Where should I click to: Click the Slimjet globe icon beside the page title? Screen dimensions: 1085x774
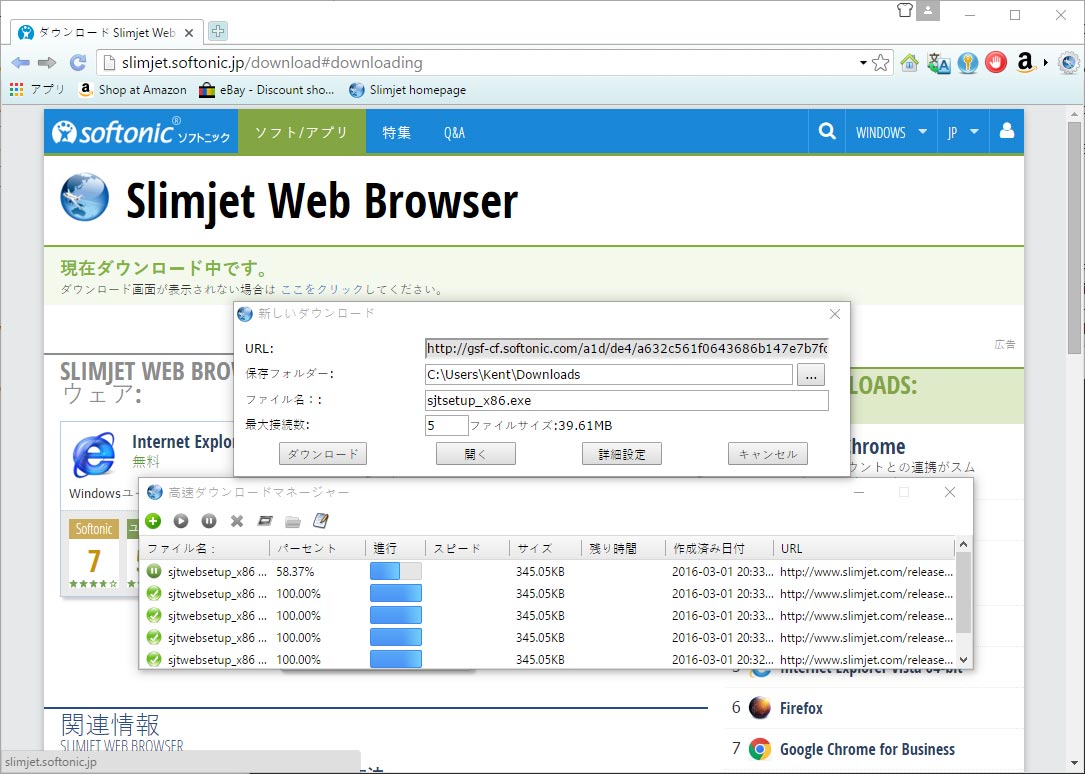tap(84, 198)
